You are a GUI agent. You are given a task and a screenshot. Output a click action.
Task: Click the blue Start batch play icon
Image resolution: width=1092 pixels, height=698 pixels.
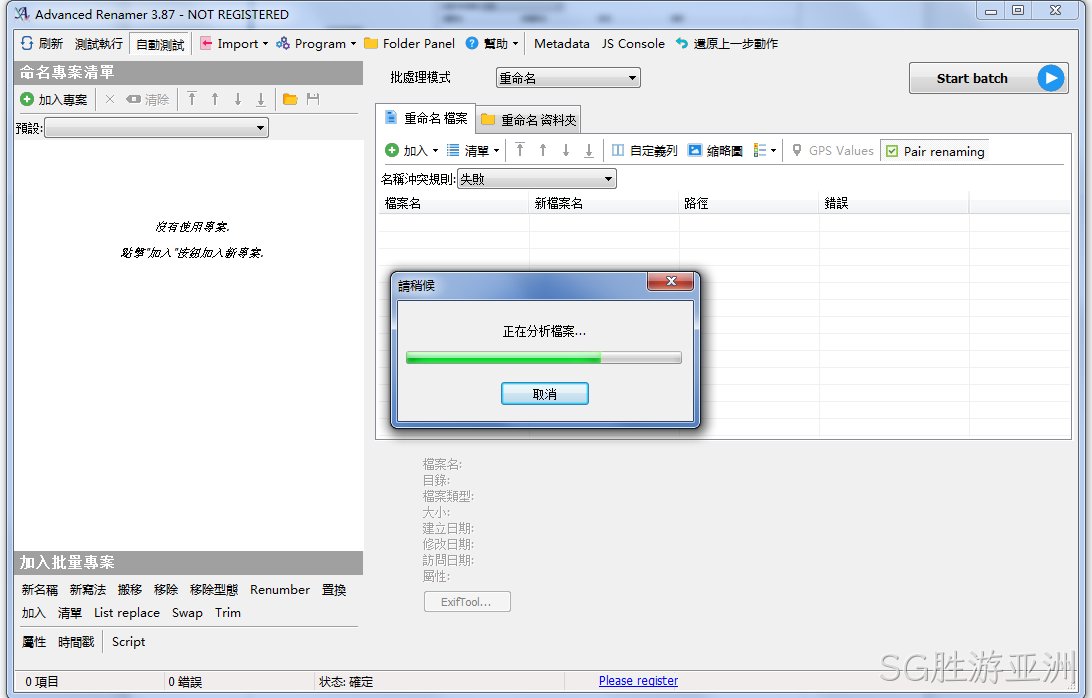(1051, 78)
